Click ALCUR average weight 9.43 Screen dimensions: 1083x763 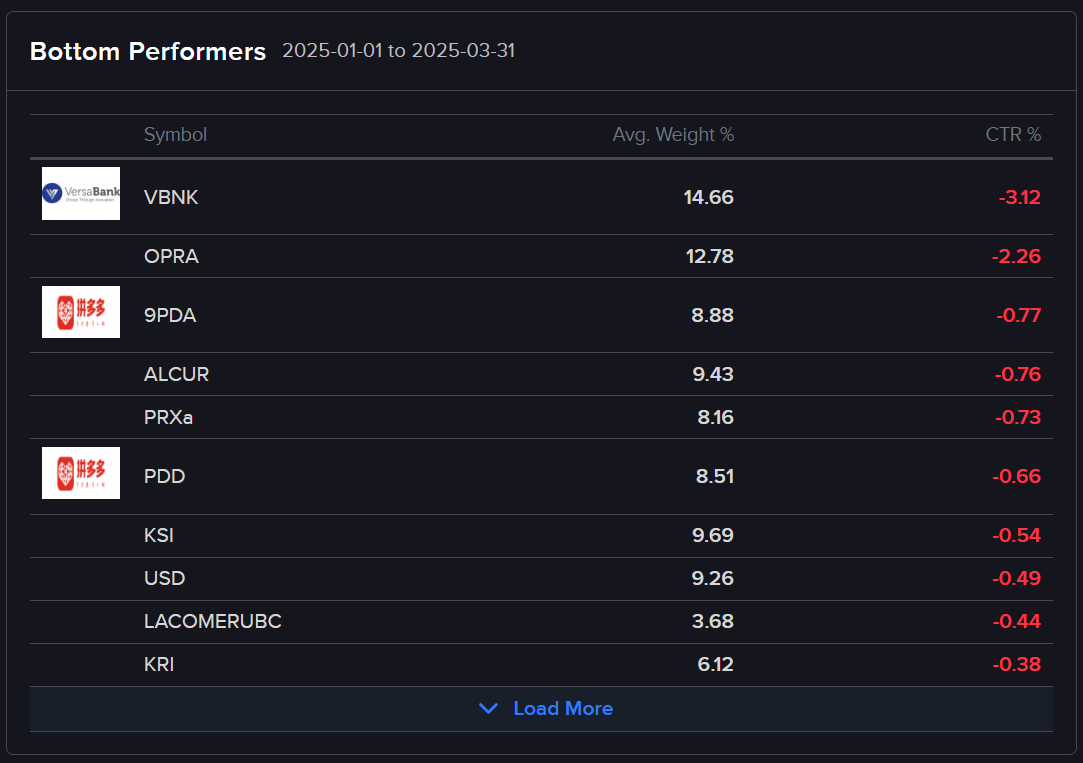coord(713,374)
